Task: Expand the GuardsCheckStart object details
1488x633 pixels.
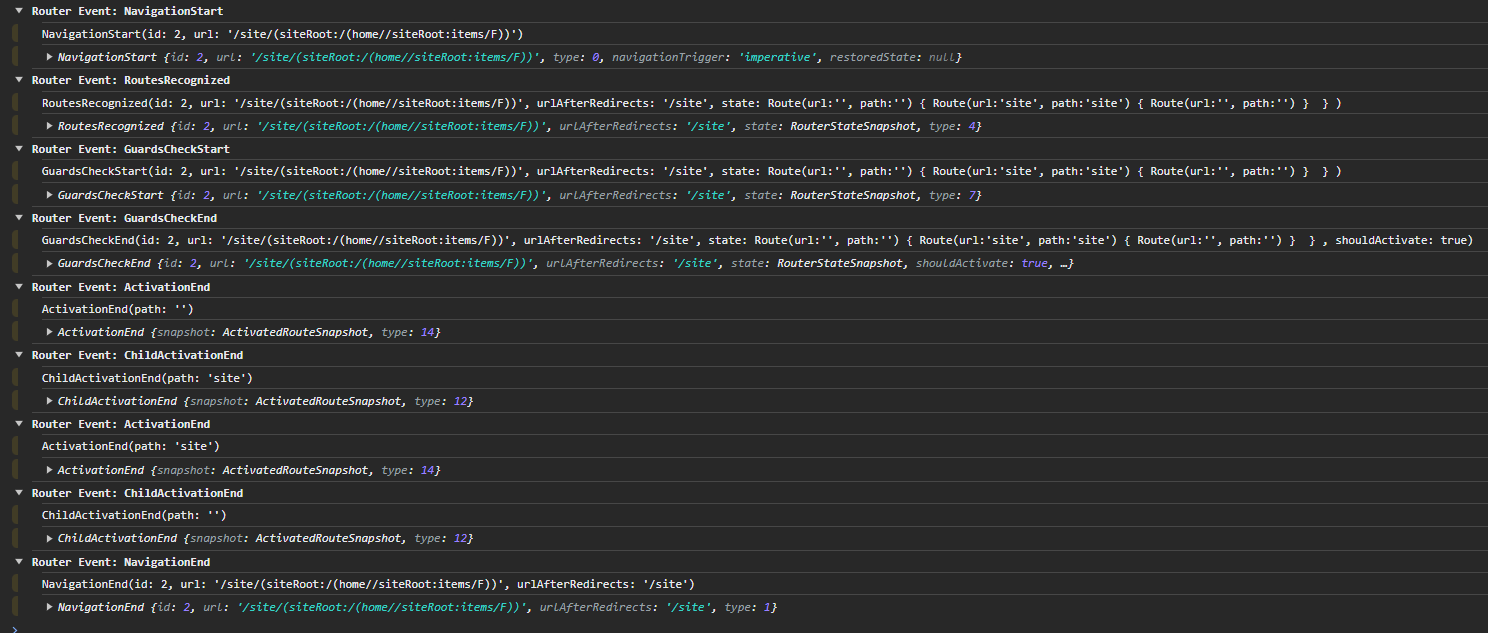Action: coord(49,194)
